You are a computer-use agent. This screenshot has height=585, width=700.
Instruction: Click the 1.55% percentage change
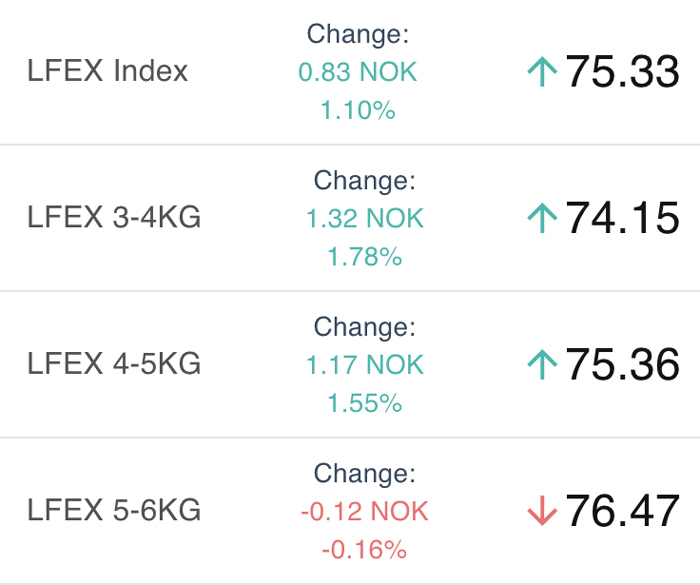[x=365, y=403]
